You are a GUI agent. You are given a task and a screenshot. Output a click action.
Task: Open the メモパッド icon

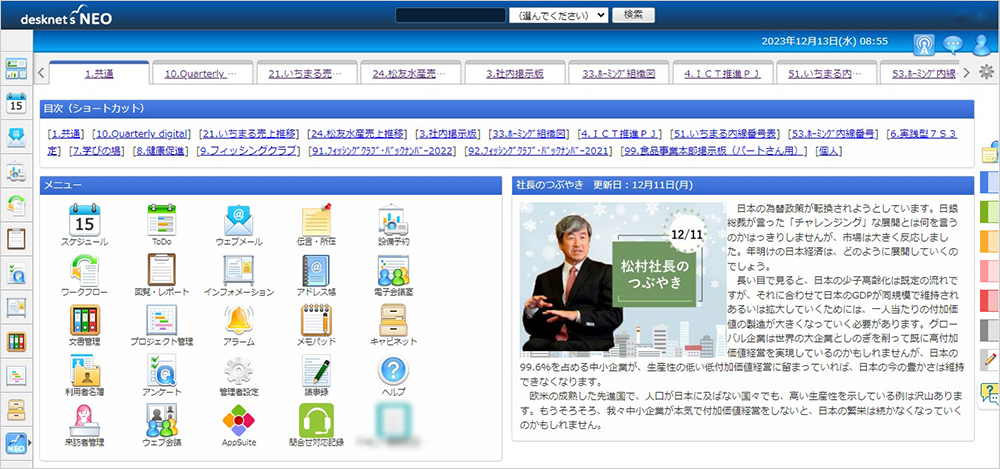pyautogui.click(x=316, y=325)
